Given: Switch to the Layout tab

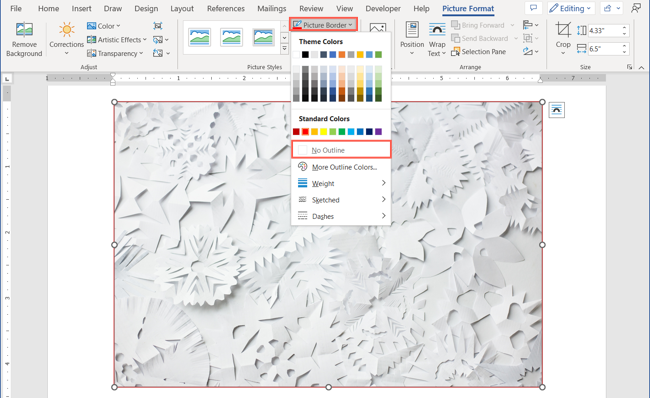Looking at the screenshot, I should 182,8.
